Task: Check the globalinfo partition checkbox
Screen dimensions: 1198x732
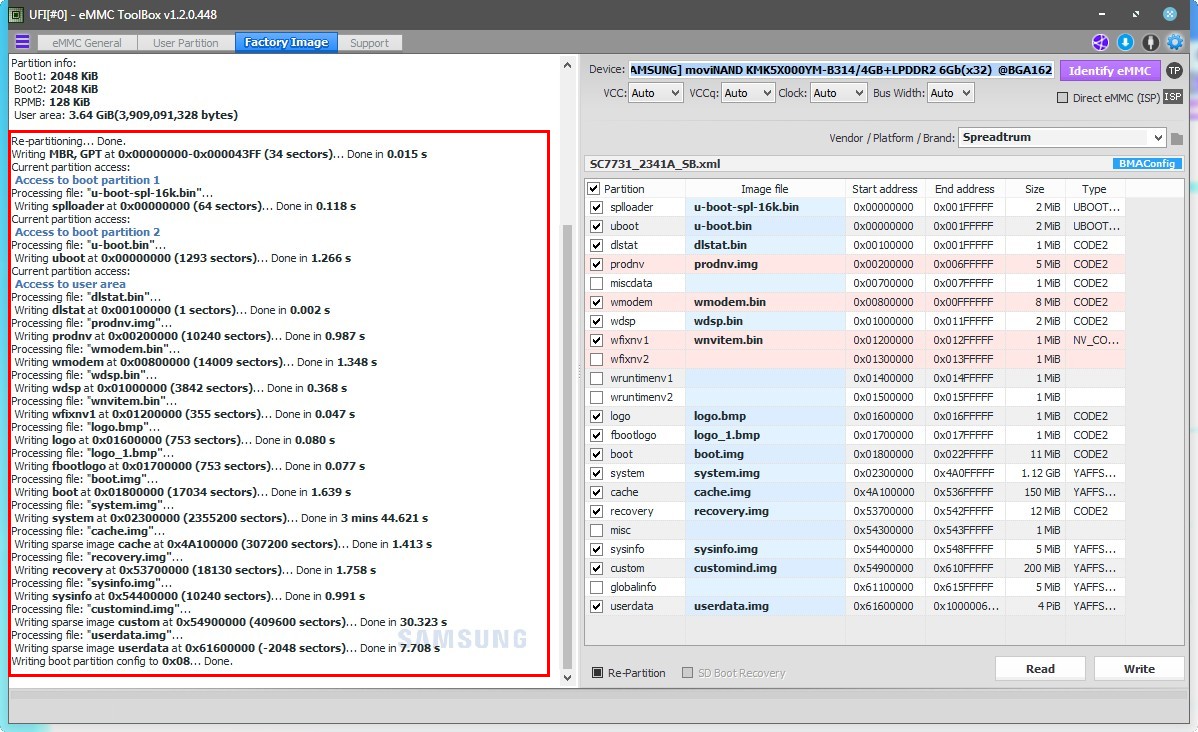Action: [x=597, y=588]
